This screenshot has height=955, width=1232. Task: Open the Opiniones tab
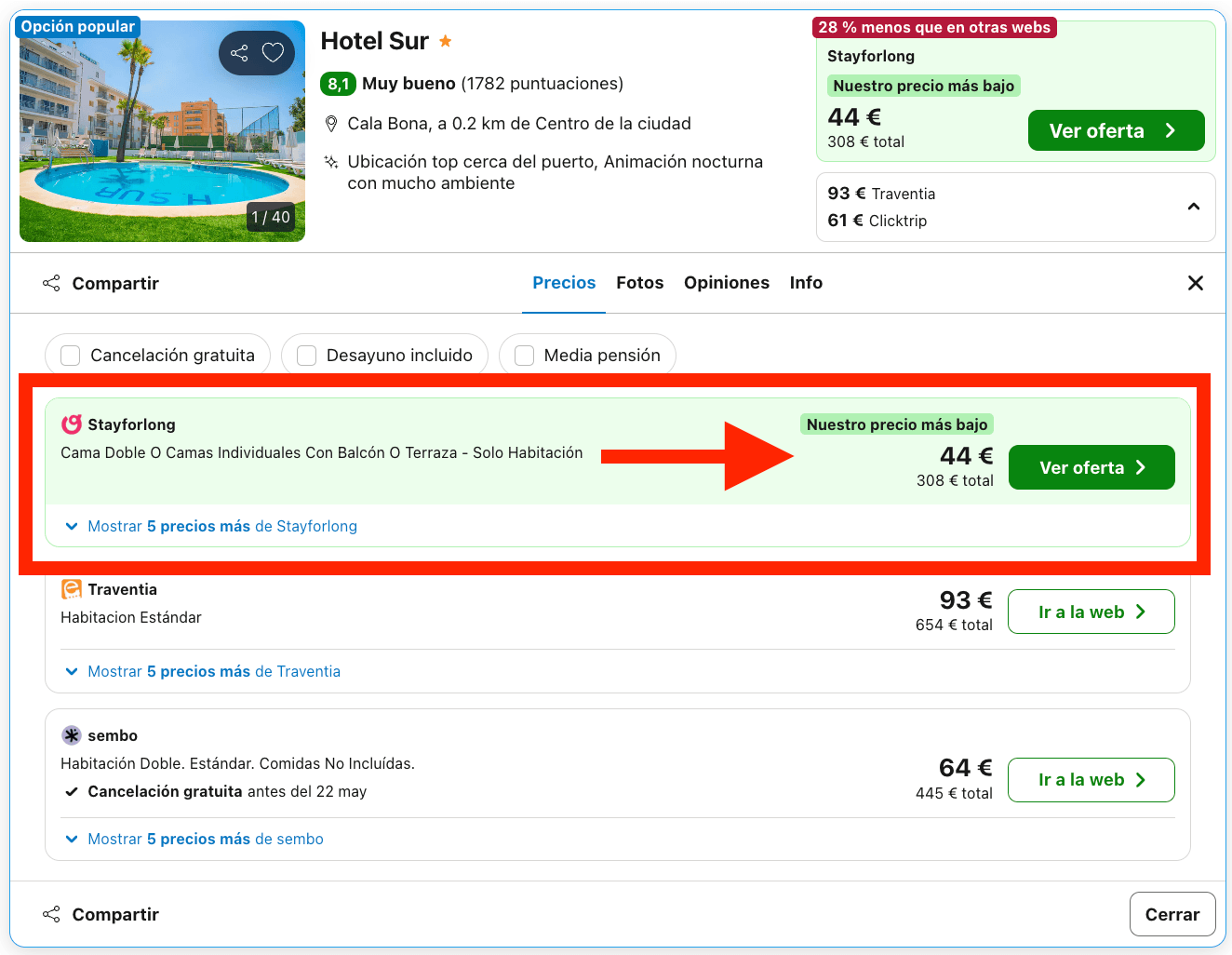[727, 283]
